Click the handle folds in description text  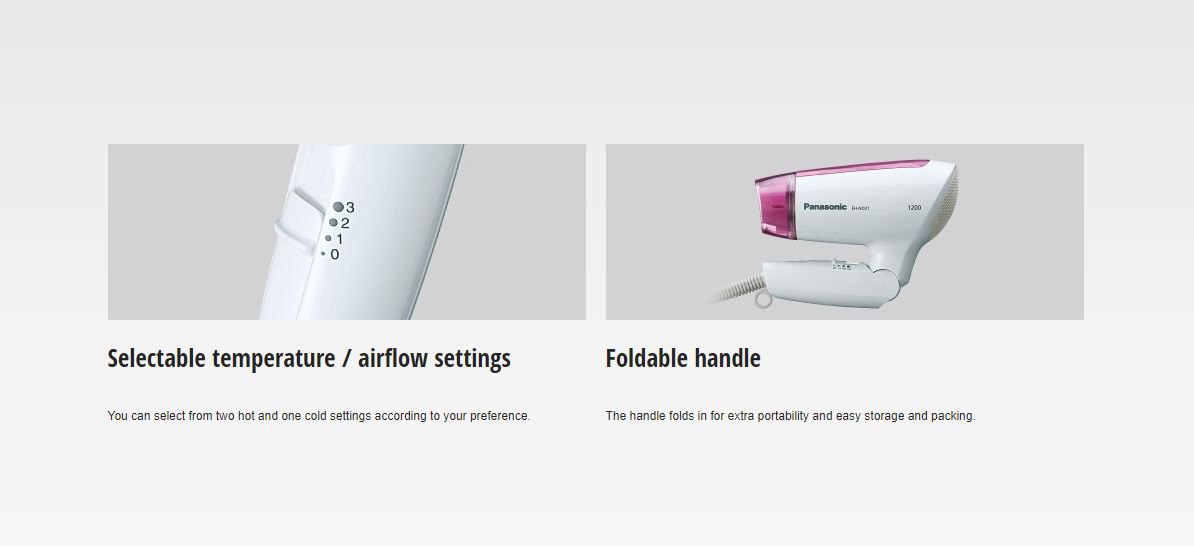click(x=790, y=416)
